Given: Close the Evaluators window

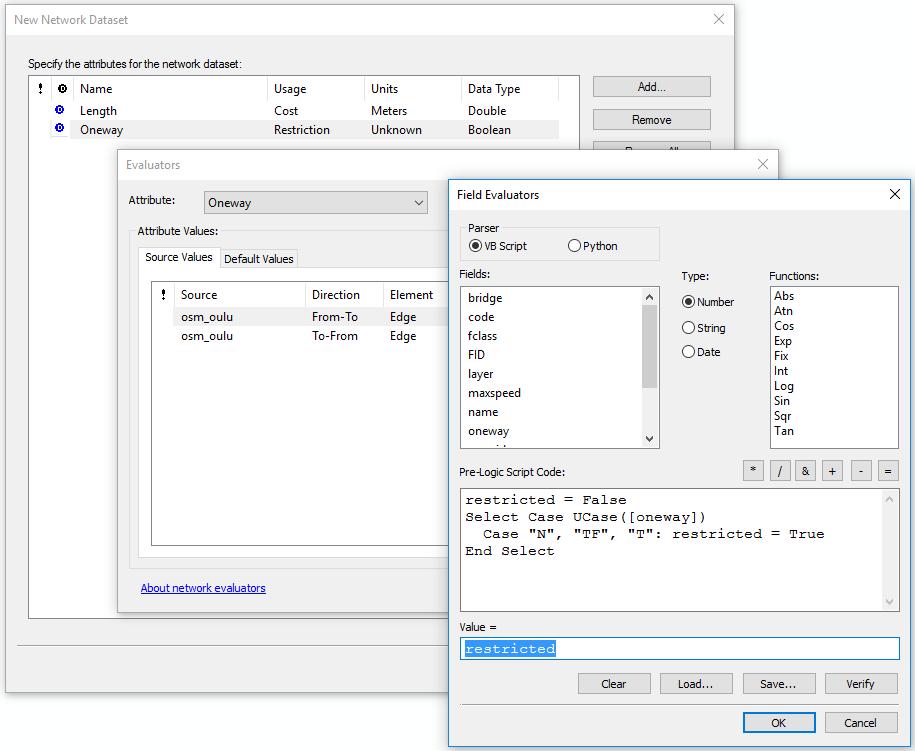Looking at the screenshot, I should point(763,164).
